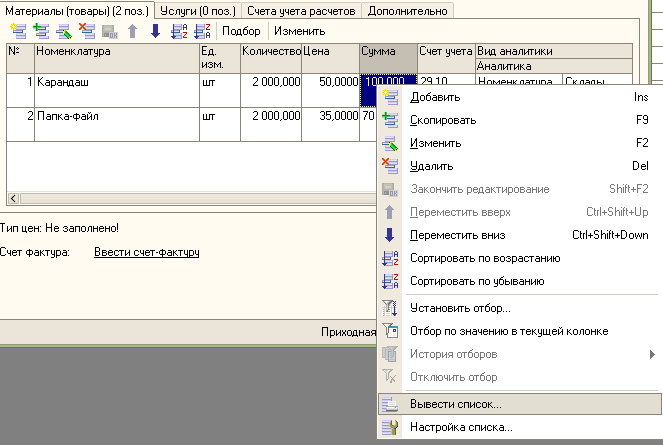Choose Добавить in the context menu
The image size is (663, 445).
tap(520, 97)
